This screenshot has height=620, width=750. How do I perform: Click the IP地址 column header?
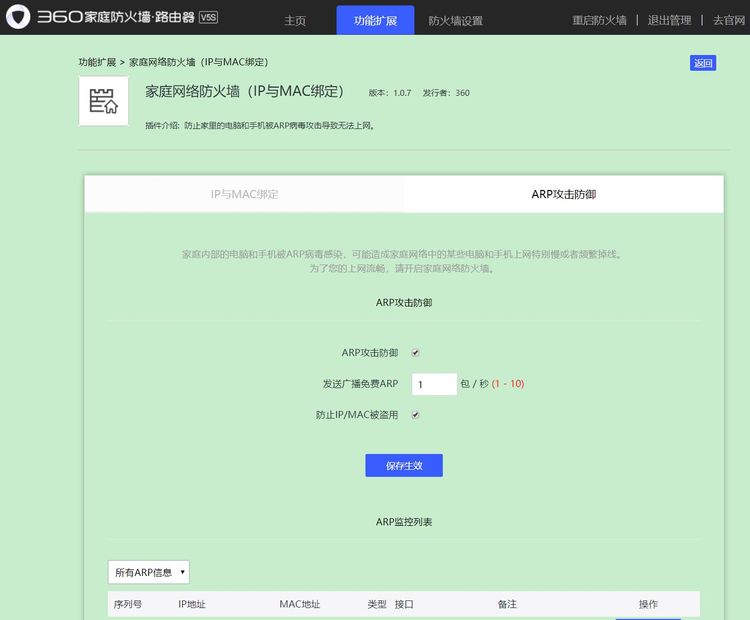tap(192, 604)
